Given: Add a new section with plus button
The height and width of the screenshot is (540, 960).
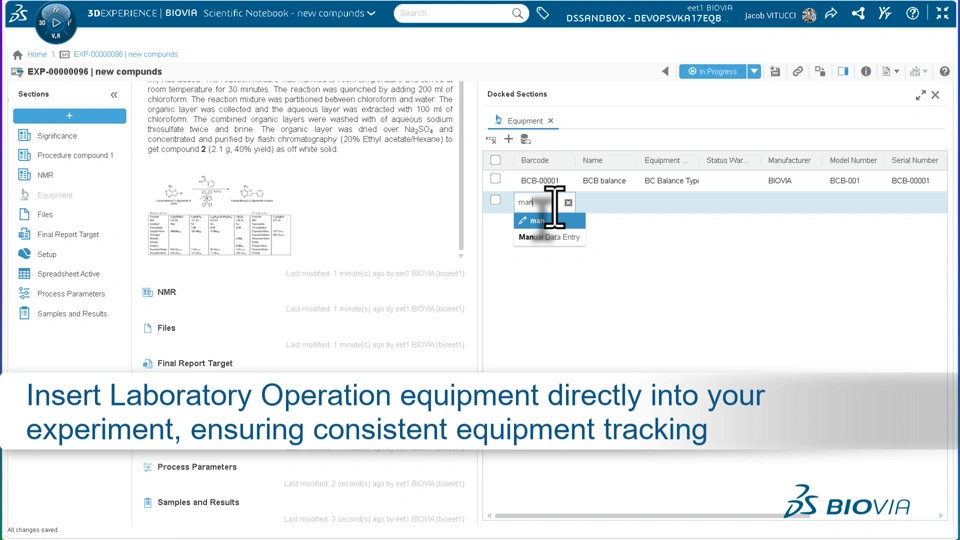Looking at the screenshot, I should (69, 116).
